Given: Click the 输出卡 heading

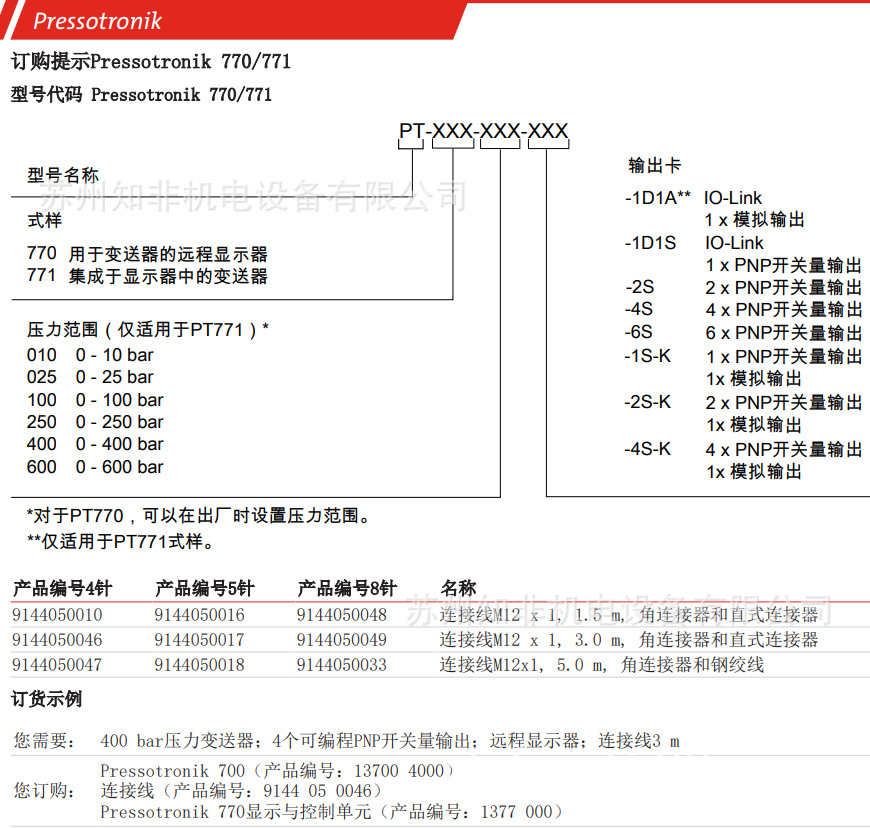Looking at the screenshot, I should tap(654, 165).
